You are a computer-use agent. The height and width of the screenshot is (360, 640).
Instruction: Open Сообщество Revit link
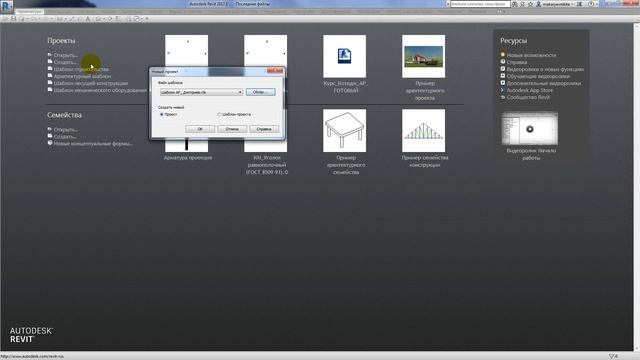(x=528, y=97)
